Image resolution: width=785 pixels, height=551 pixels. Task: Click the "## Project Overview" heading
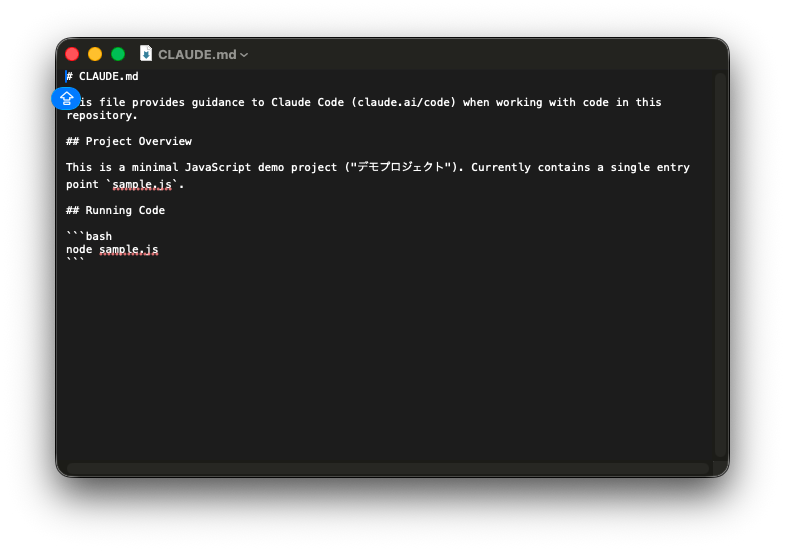(129, 141)
